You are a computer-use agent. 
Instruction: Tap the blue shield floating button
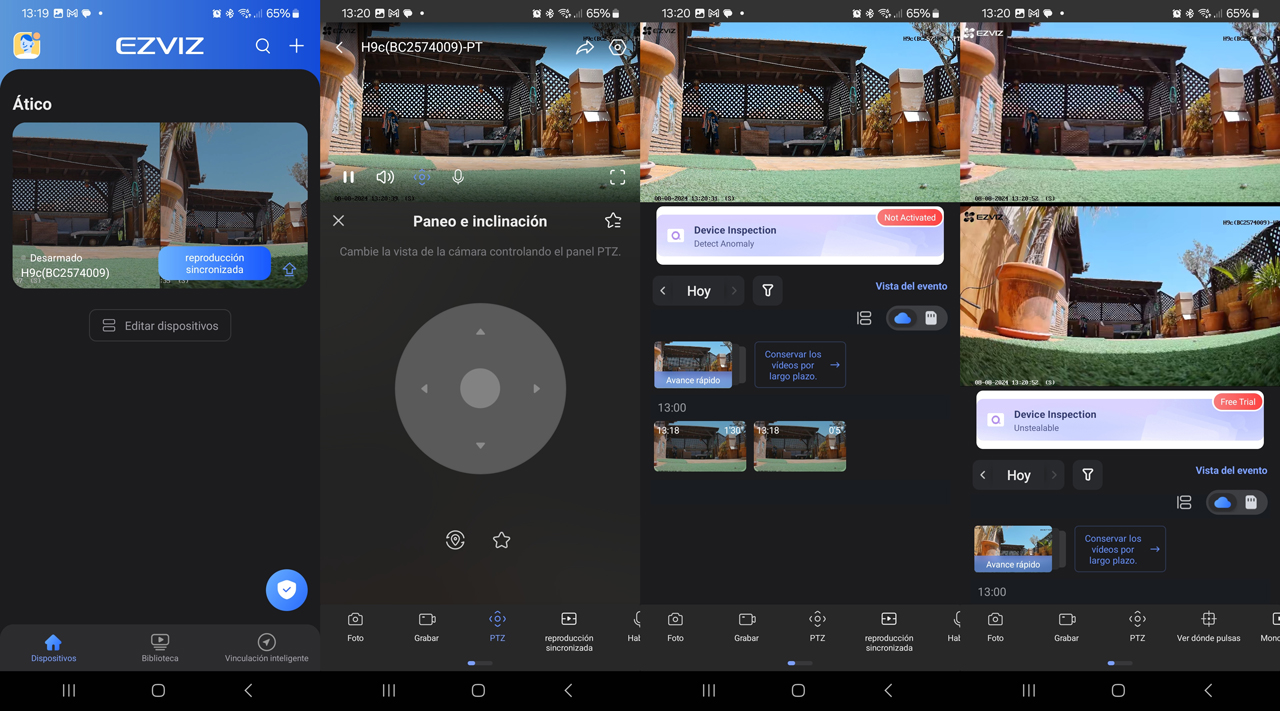[286, 590]
